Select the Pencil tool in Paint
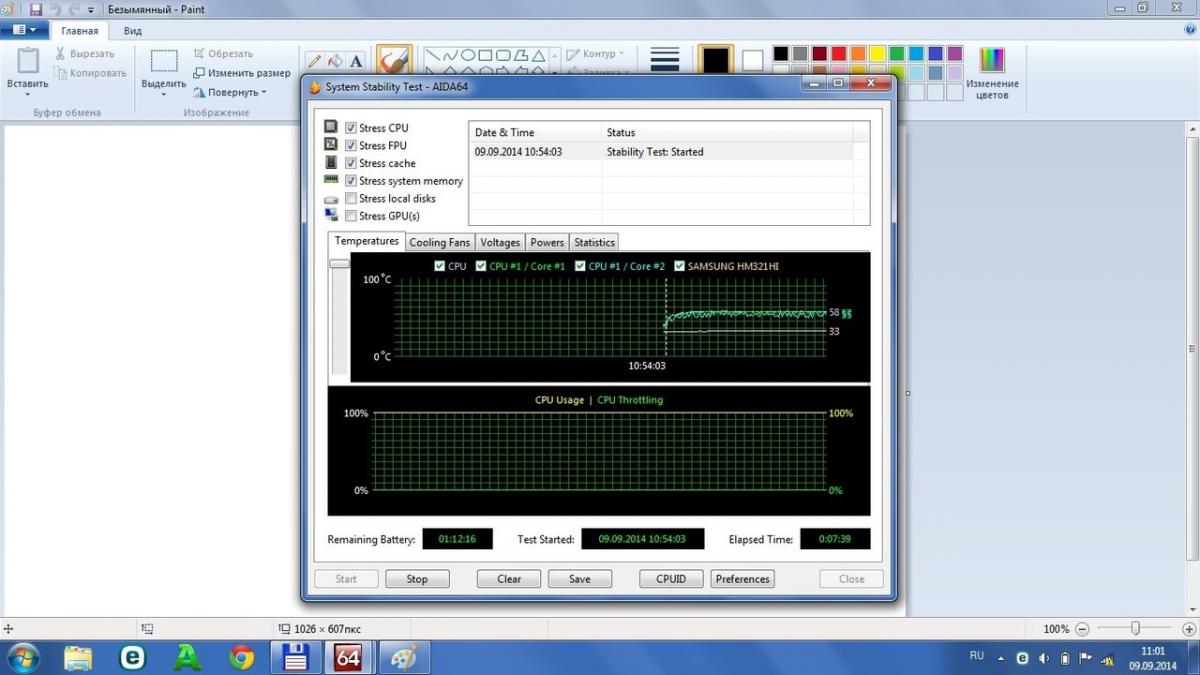Image resolution: width=1200 pixels, height=675 pixels. (x=314, y=60)
